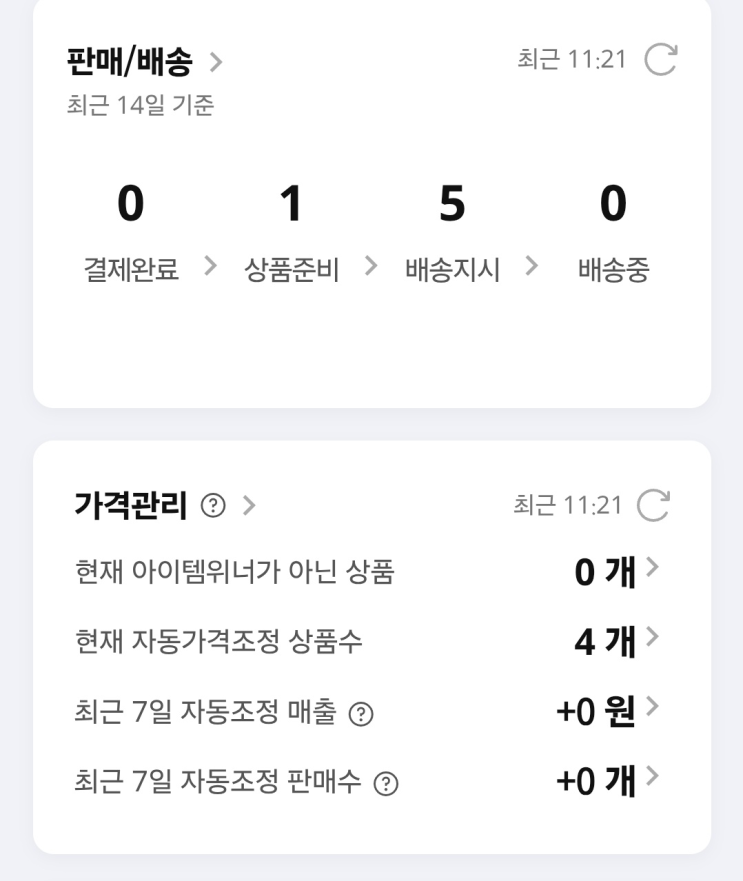Show help for 최근 7일 자동조정 판매수
Viewport: 743px width, 881px height.
tap(385, 784)
